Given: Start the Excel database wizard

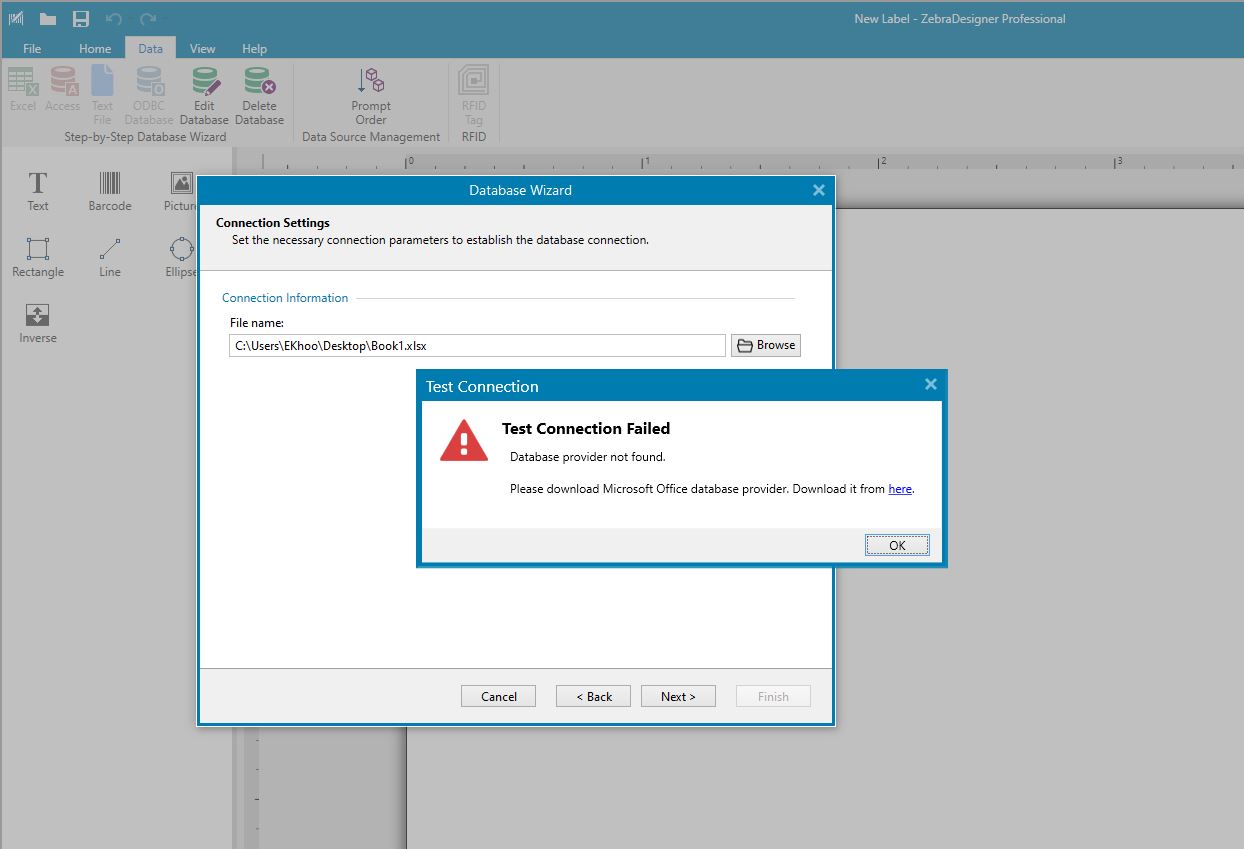Looking at the screenshot, I should point(23,90).
